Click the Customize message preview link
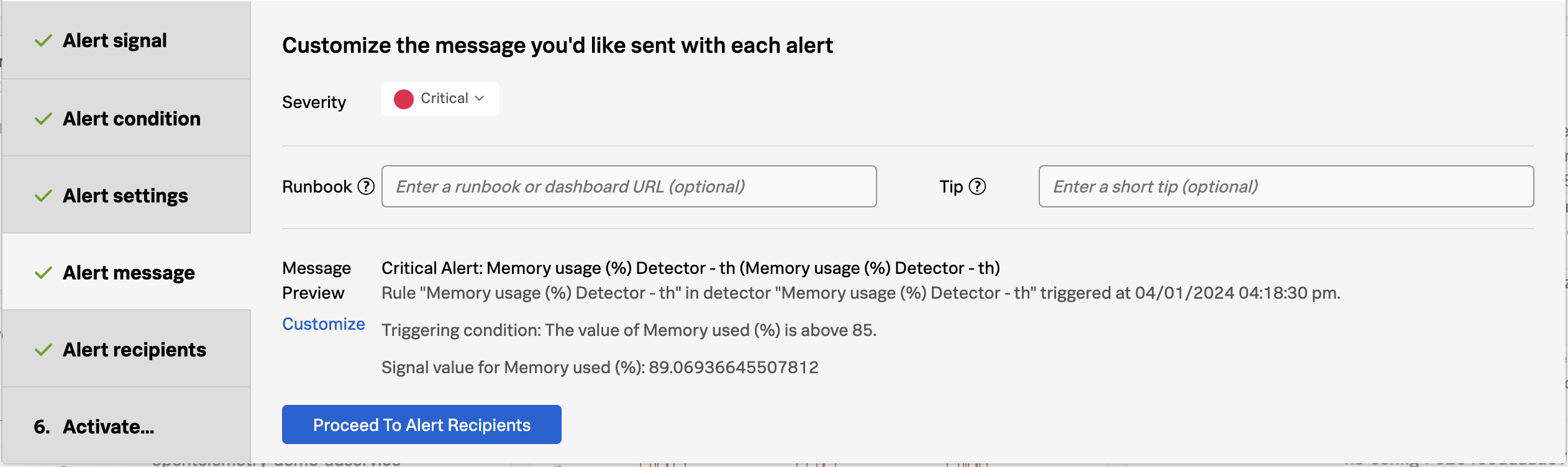The image size is (1568, 467). pos(323,324)
